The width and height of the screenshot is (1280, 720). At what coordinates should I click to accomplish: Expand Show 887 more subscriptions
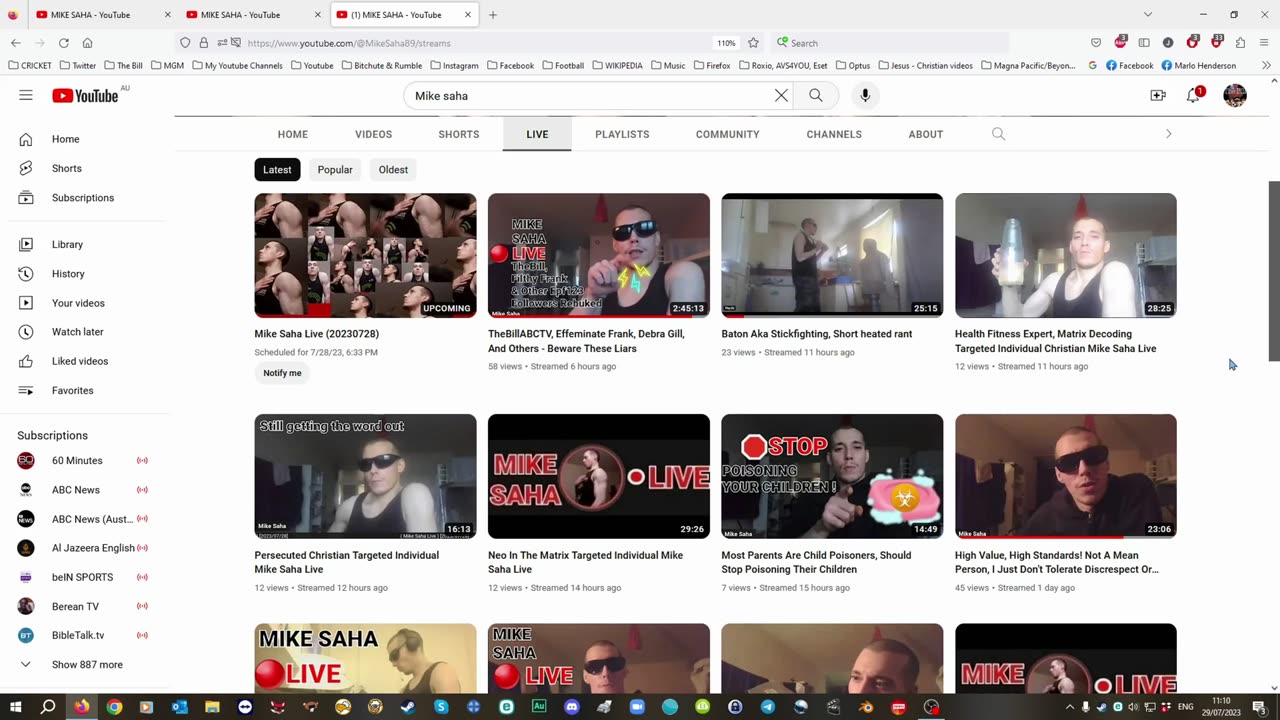point(88,665)
